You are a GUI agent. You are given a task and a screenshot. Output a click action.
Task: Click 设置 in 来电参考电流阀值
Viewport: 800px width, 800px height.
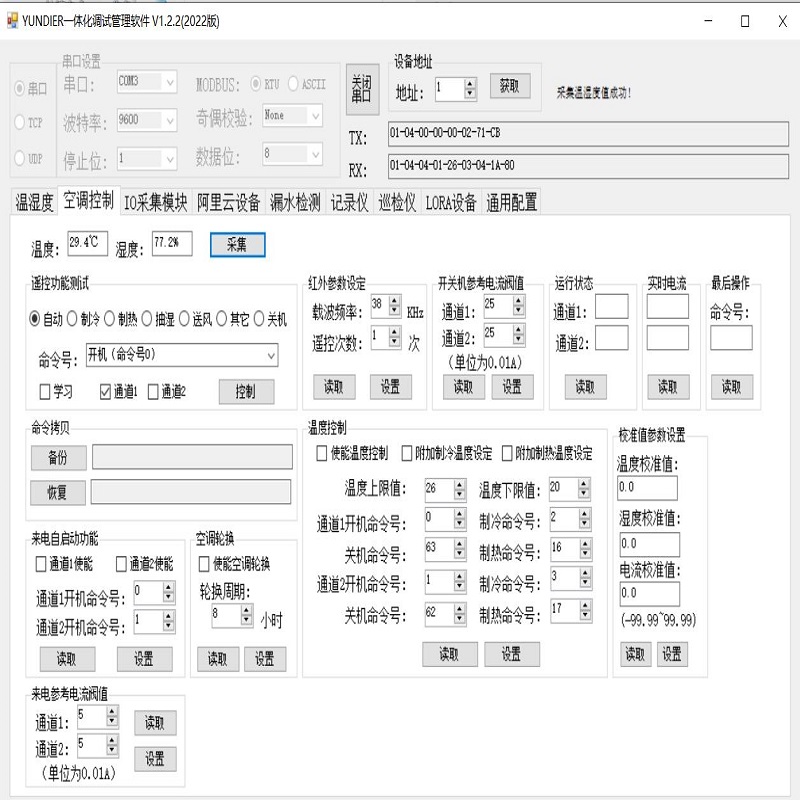tap(156, 759)
